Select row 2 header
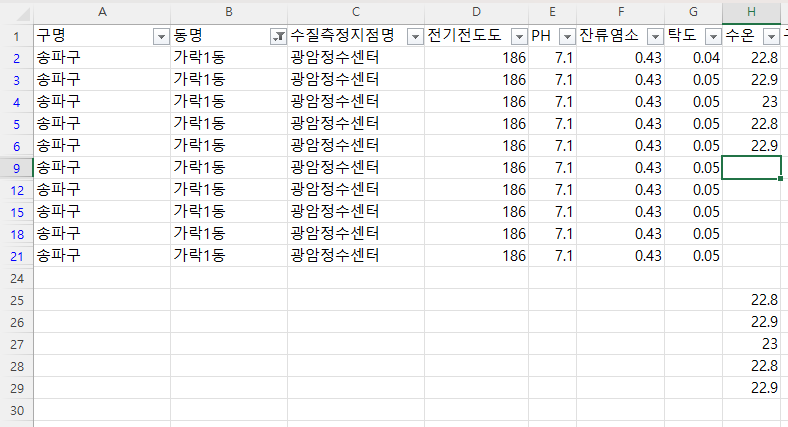 [17, 58]
